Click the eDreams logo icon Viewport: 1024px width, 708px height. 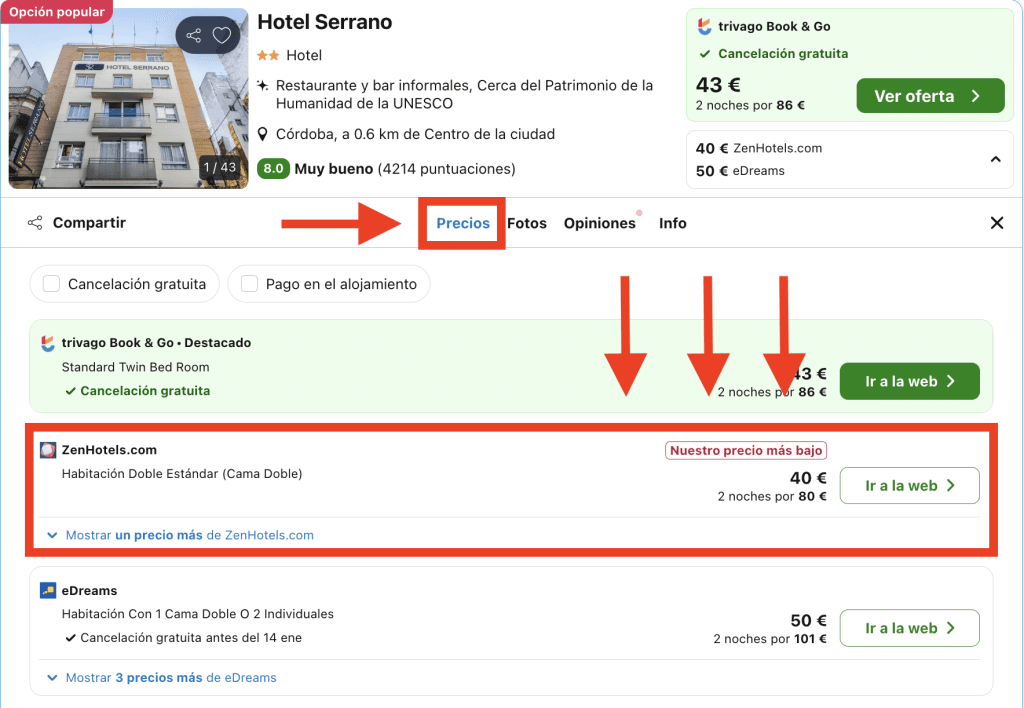(x=48, y=590)
